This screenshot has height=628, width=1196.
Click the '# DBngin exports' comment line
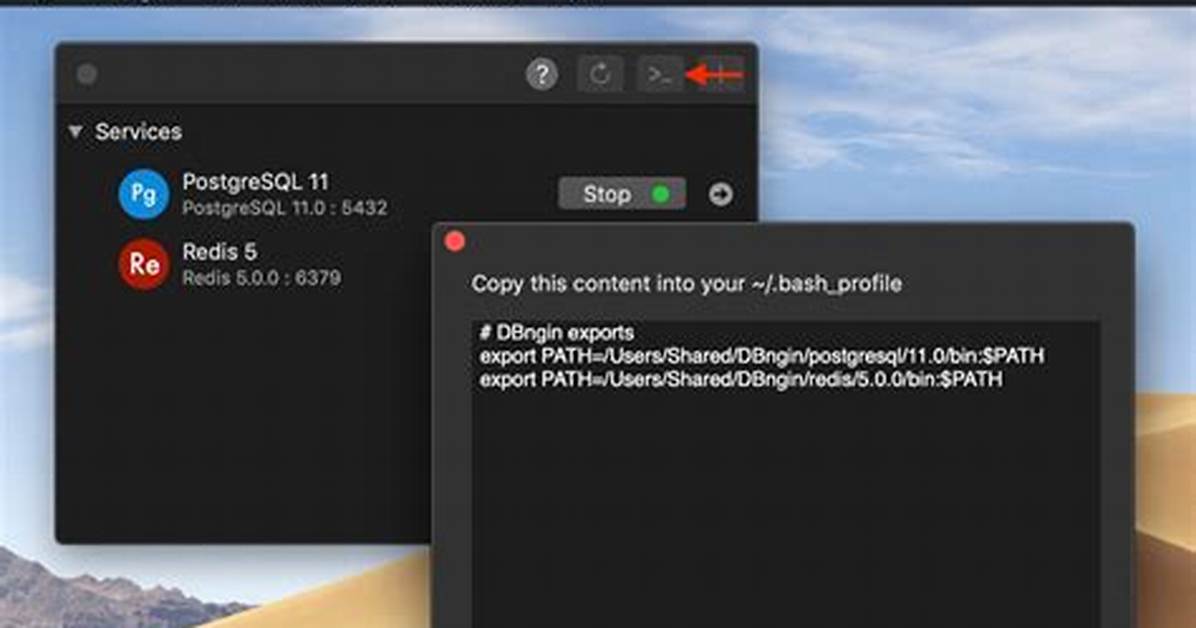[x=557, y=333]
